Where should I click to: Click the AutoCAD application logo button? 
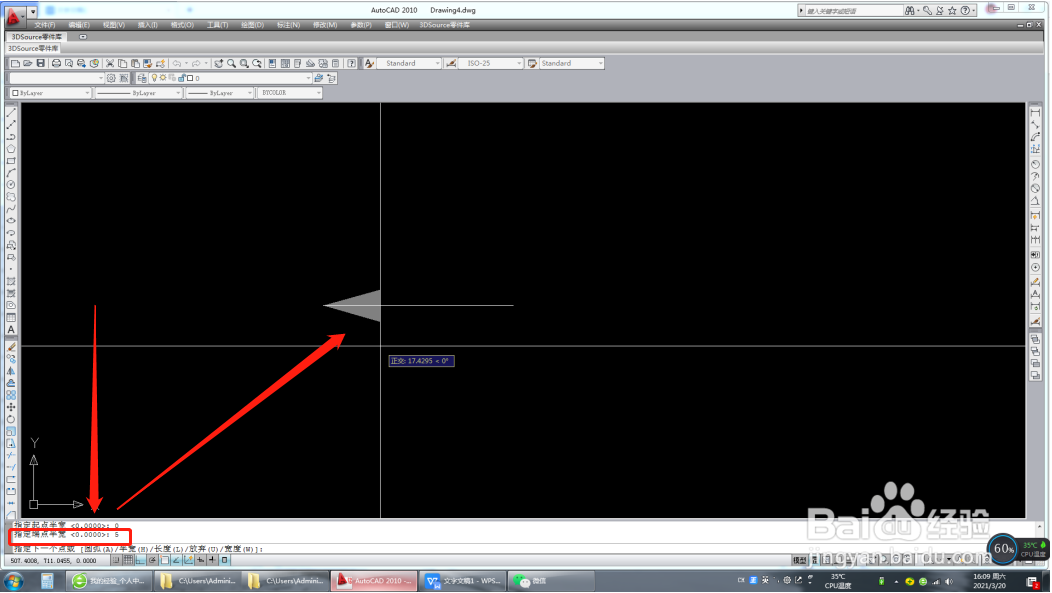pos(13,15)
